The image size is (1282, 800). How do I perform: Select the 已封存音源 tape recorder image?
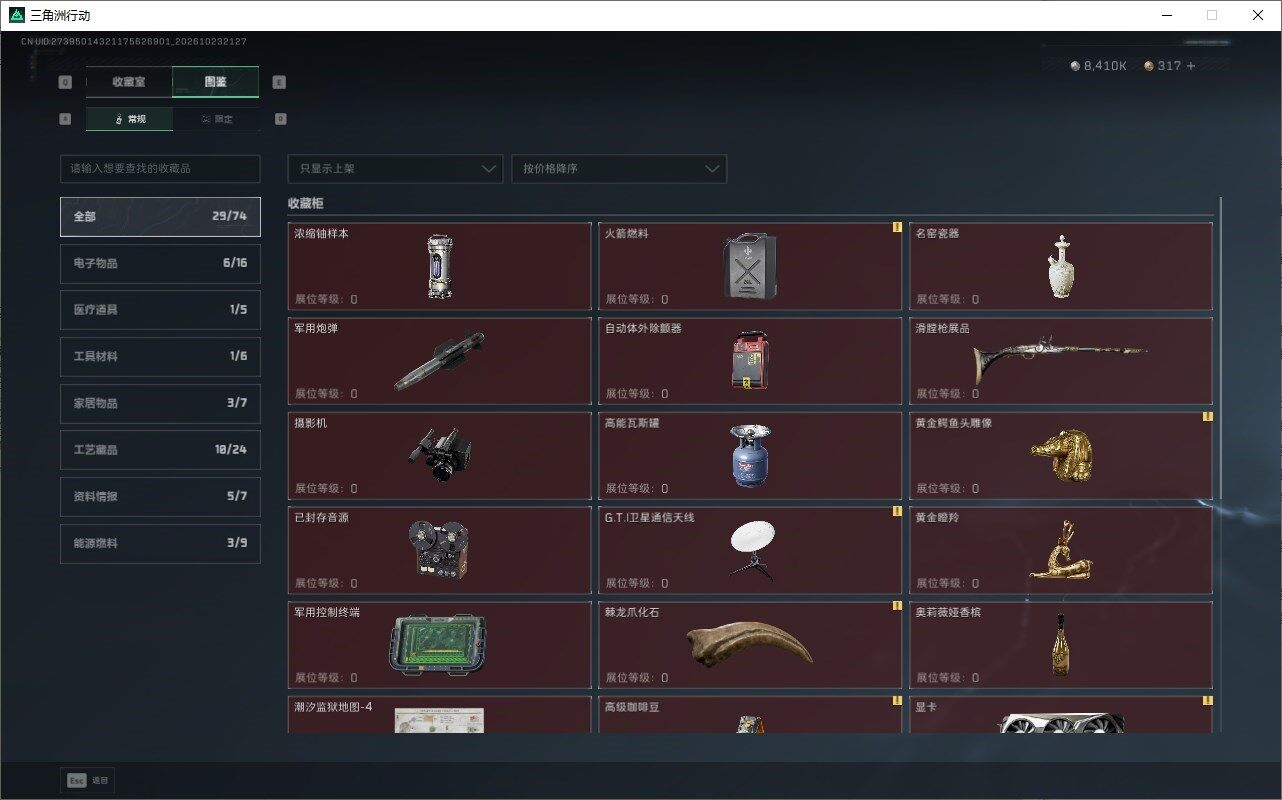[x=438, y=551]
